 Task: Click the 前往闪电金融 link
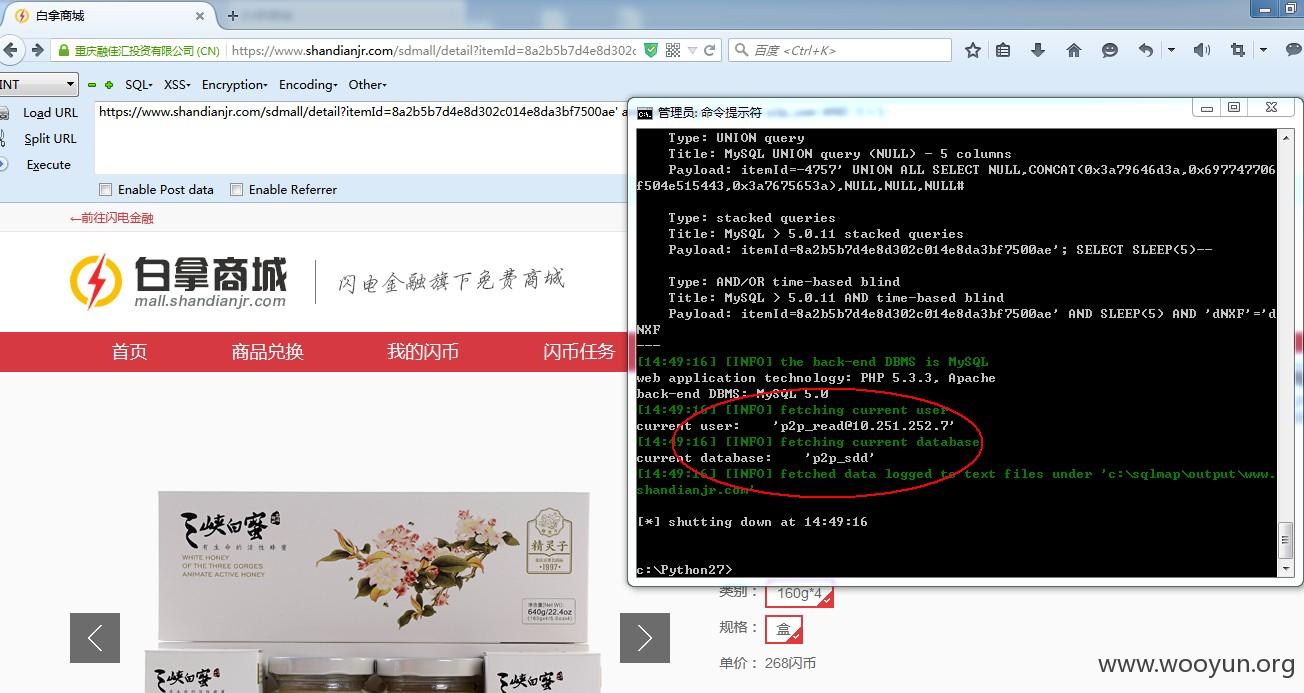pyautogui.click(x=111, y=218)
